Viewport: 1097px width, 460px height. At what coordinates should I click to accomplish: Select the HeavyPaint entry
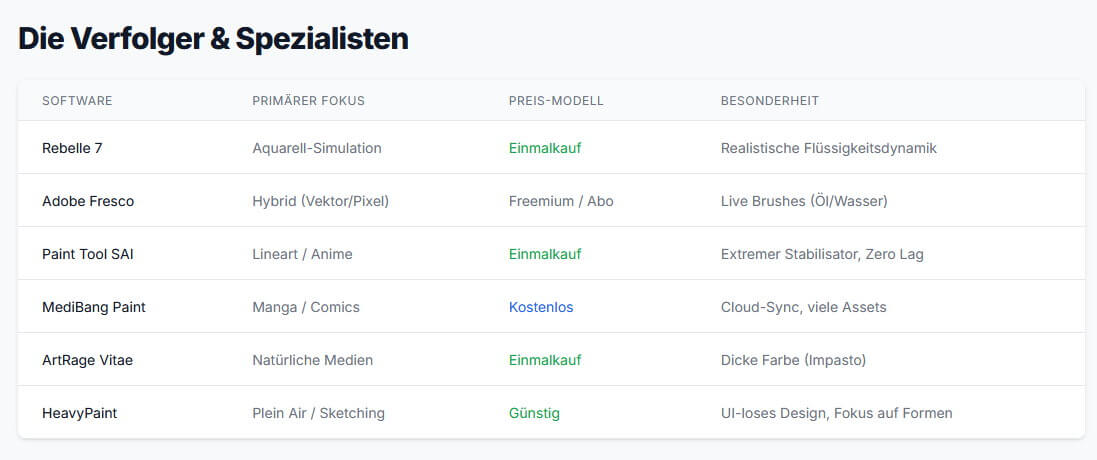click(80, 413)
